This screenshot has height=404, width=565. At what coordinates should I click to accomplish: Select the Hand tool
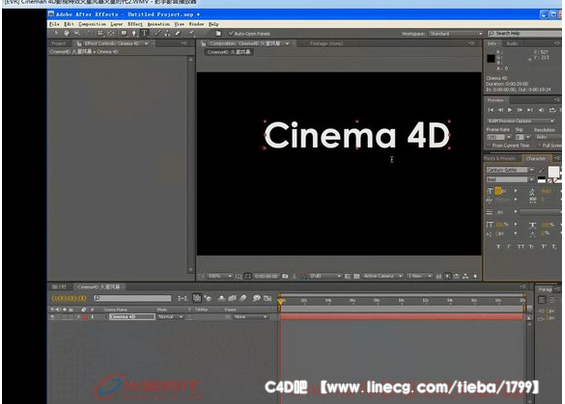click(x=67, y=34)
